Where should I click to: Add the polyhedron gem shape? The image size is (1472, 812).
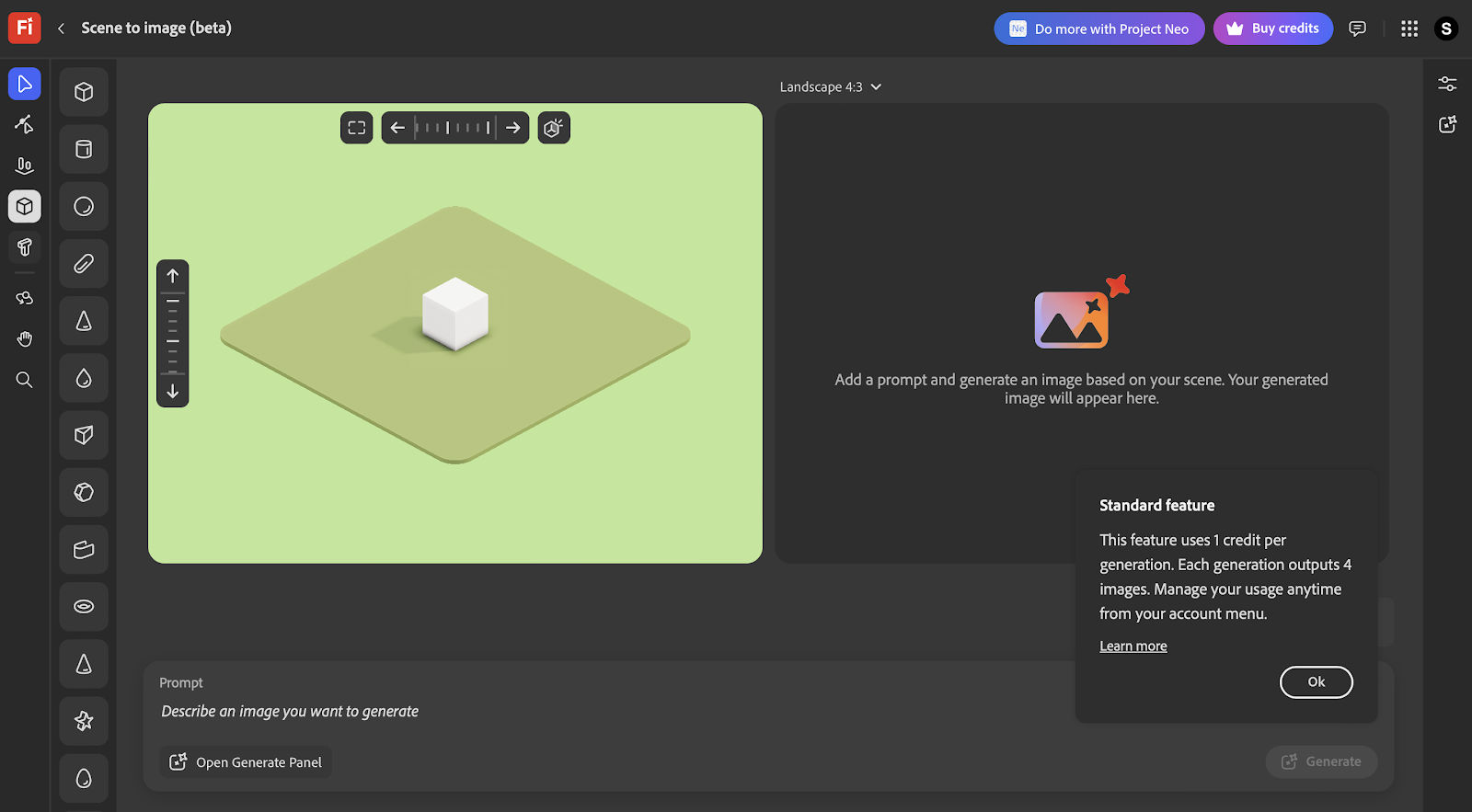84,492
